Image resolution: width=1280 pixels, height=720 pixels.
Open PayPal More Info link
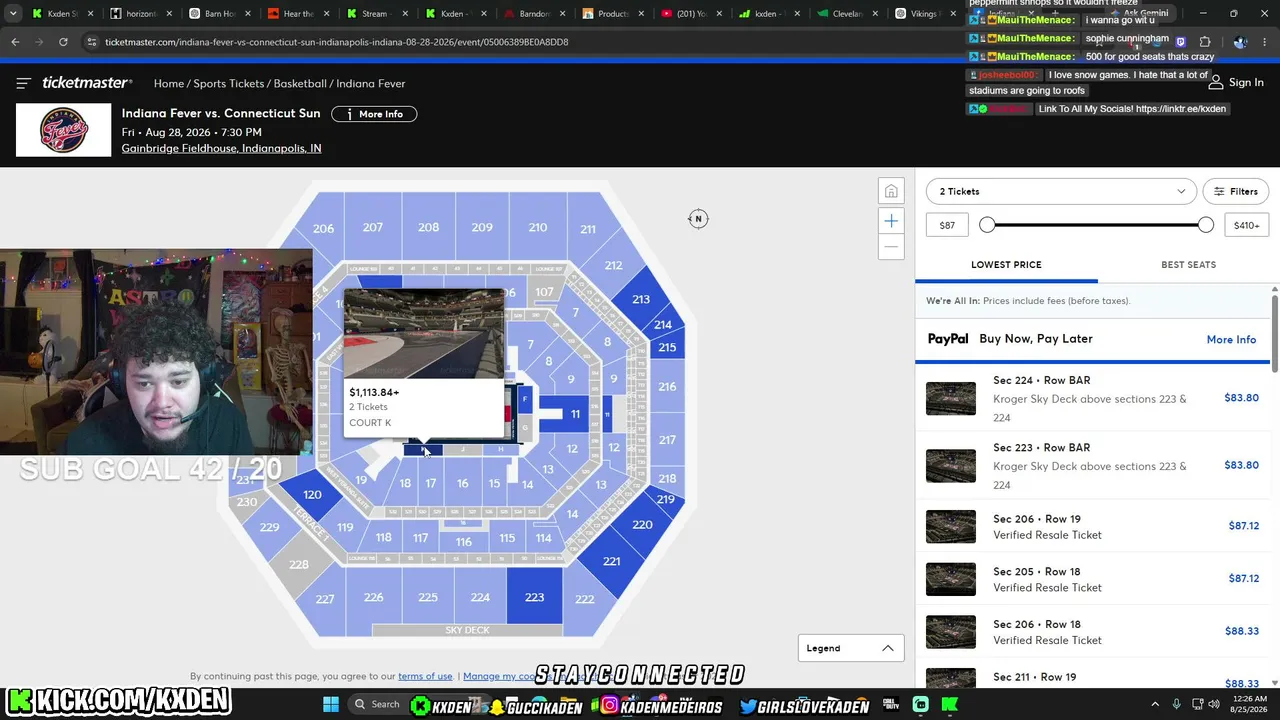pos(1231,339)
